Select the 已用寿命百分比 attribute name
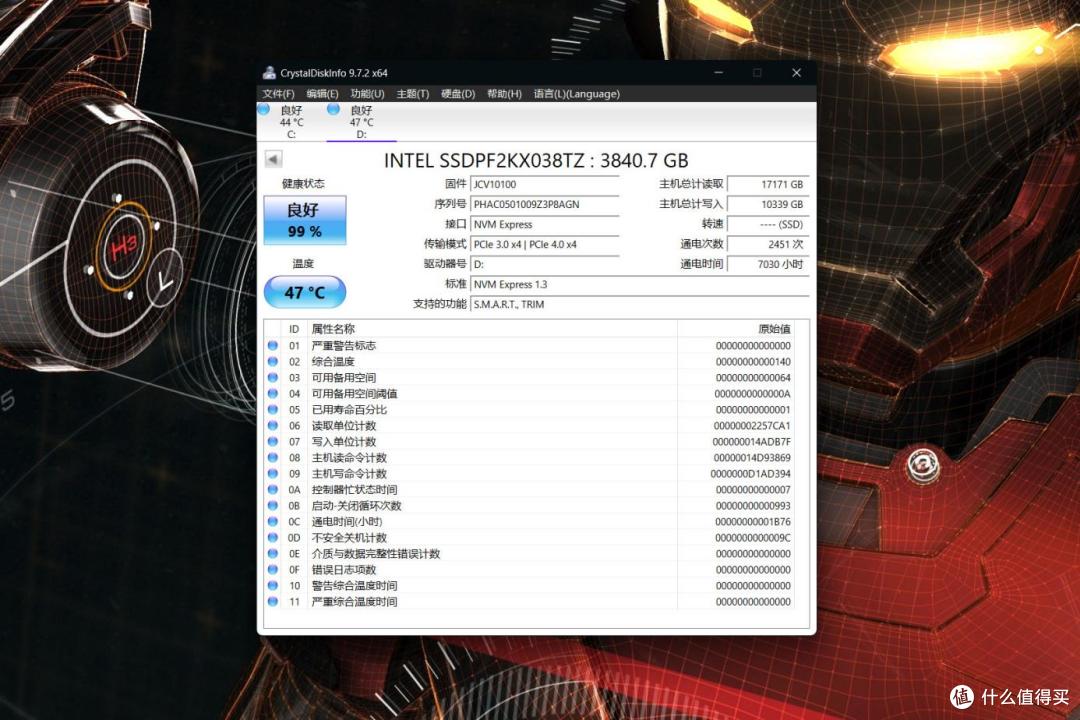The height and width of the screenshot is (720, 1080). pyautogui.click(x=349, y=409)
